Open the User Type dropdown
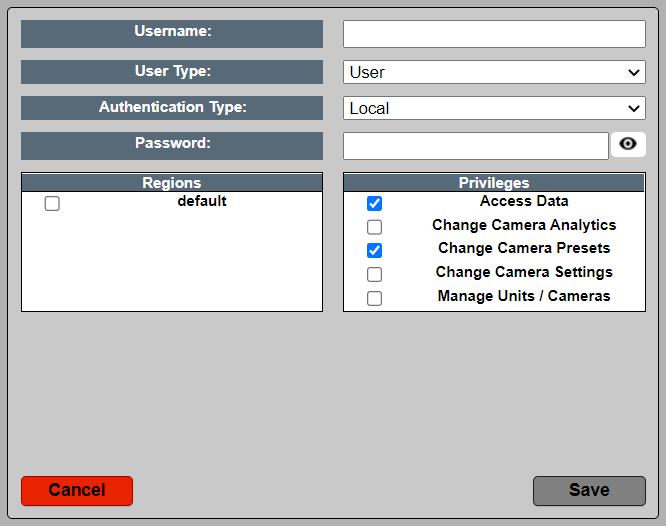 coord(494,72)
